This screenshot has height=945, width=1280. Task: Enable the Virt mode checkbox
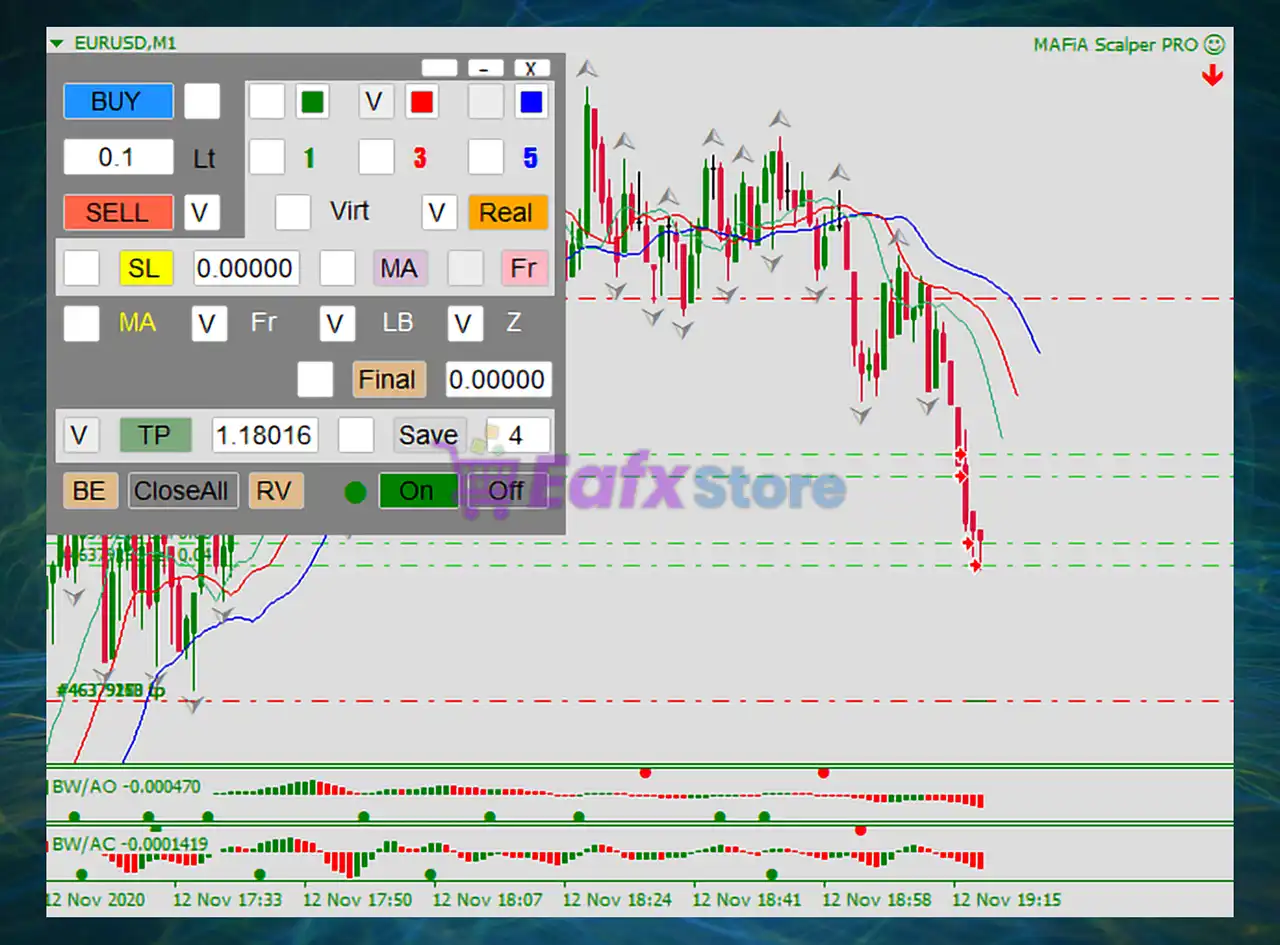tap(292, 212)
